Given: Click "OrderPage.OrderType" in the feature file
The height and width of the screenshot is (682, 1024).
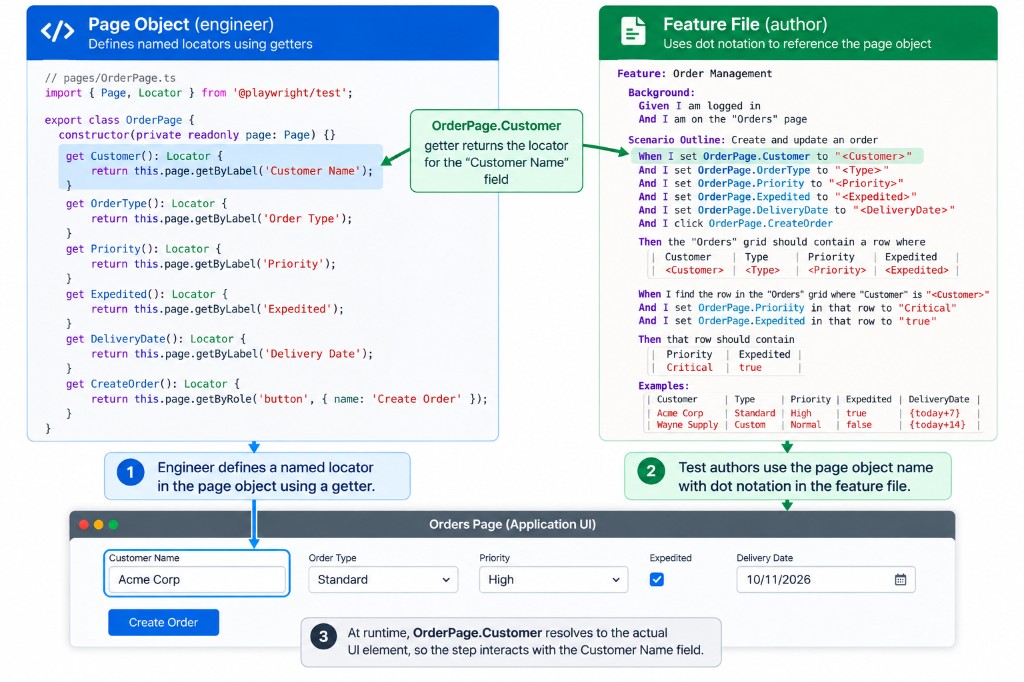Looking at the screenshot, I should point(754,170).
